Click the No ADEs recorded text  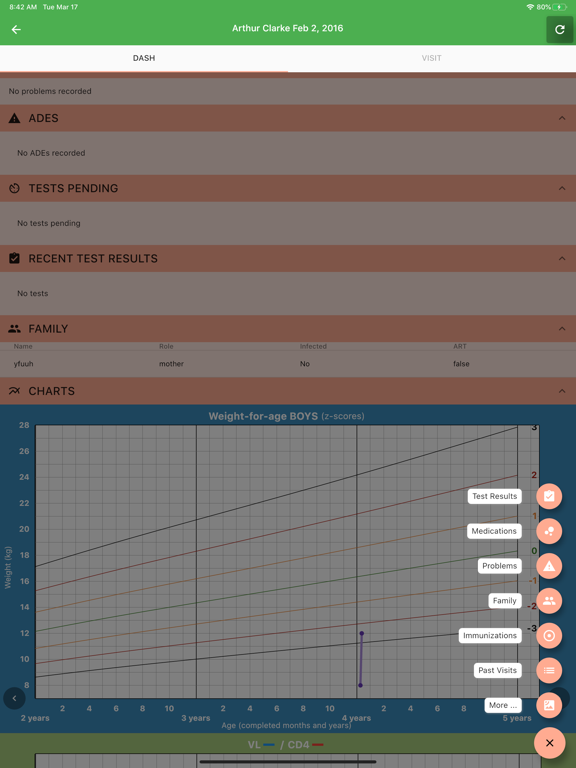click(51, 153)
